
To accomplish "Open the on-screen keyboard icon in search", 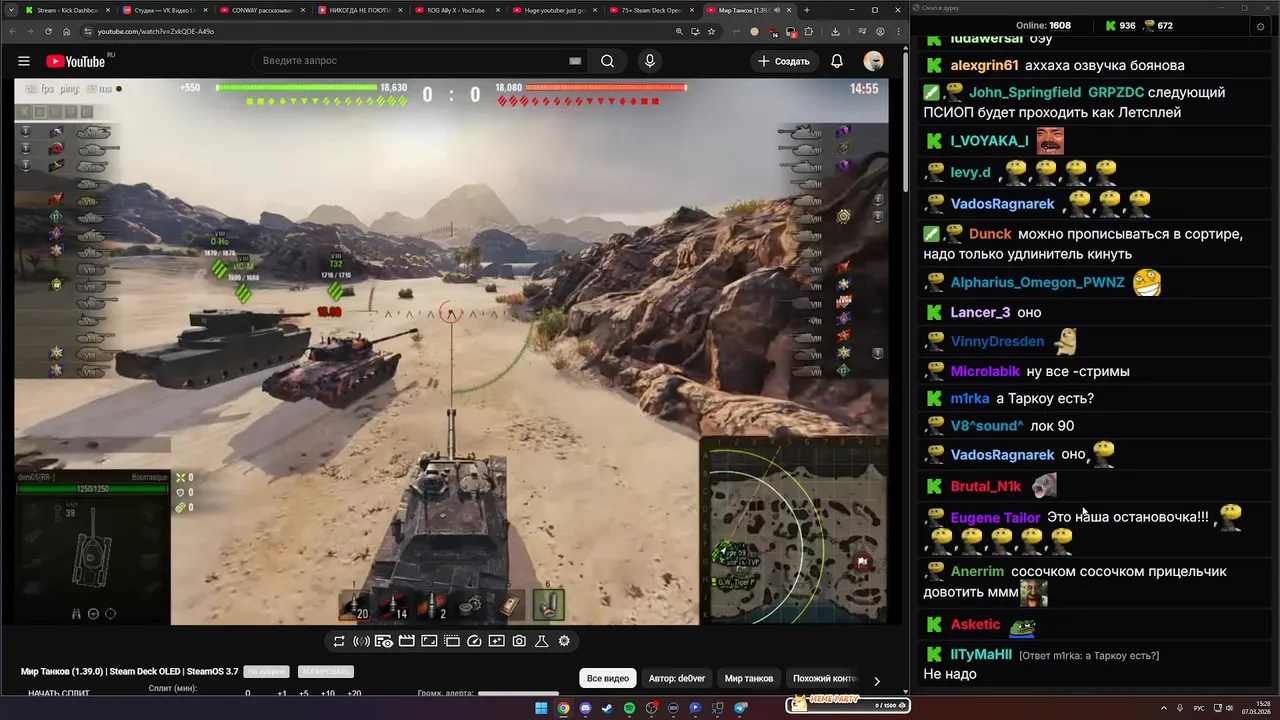I will click(x=575, y=61).
